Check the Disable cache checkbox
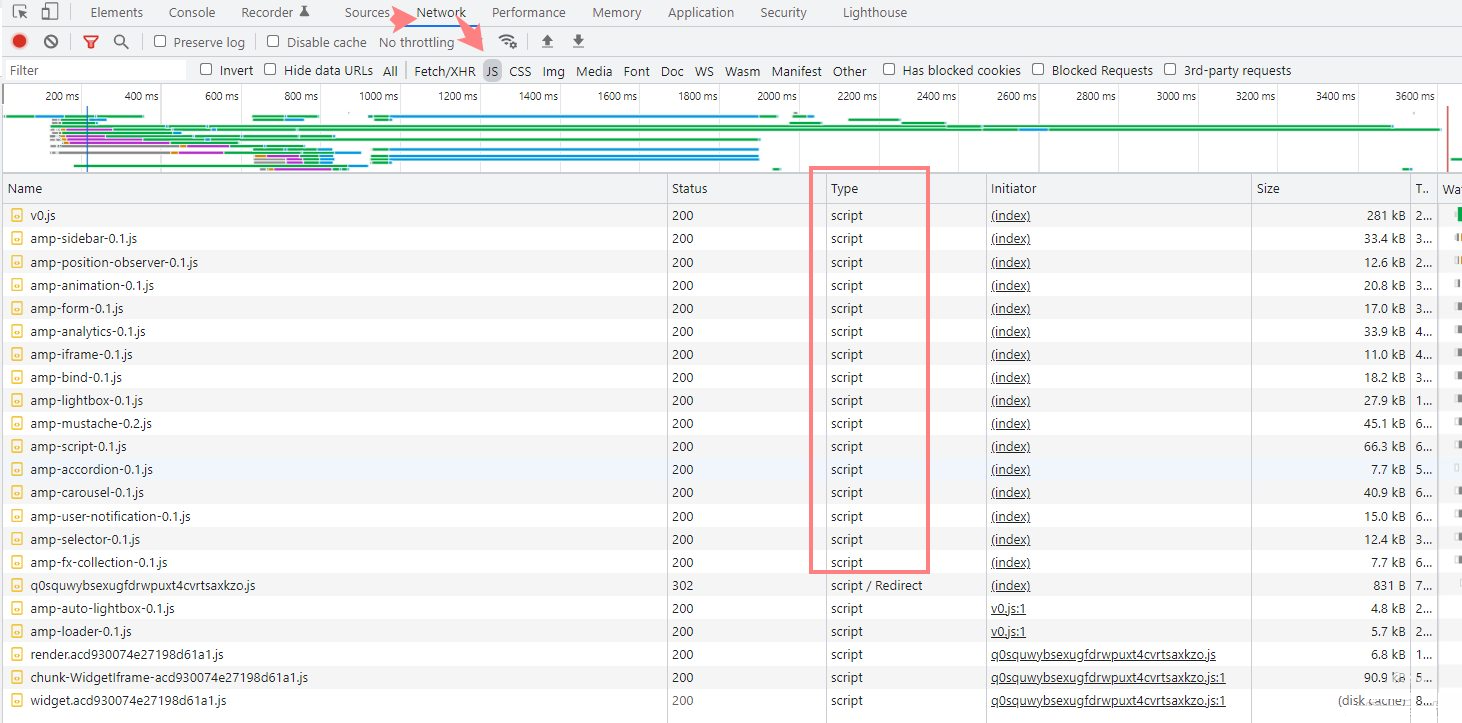 [x=273, y=42]
